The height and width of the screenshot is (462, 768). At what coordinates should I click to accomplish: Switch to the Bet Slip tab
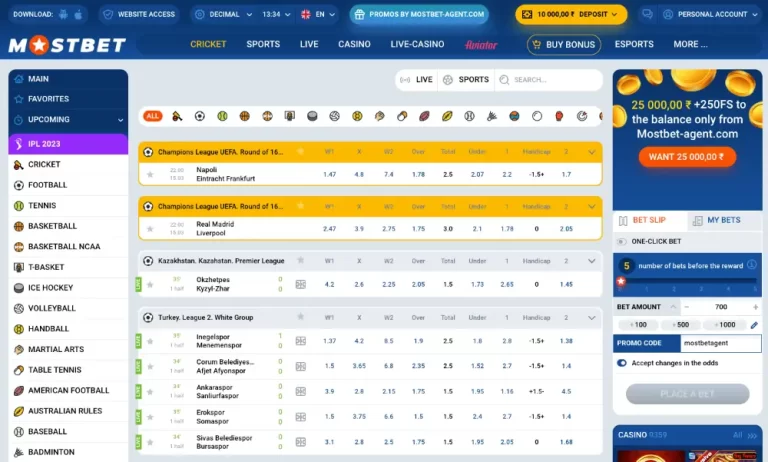(649, 220)
